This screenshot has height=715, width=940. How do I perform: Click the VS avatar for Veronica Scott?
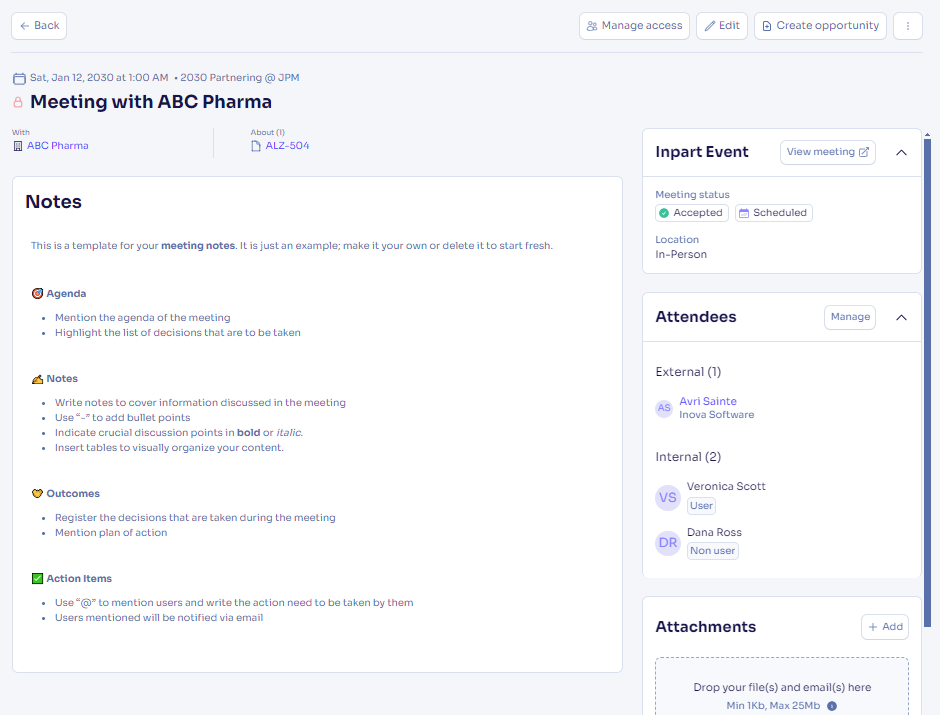(668, 497)
